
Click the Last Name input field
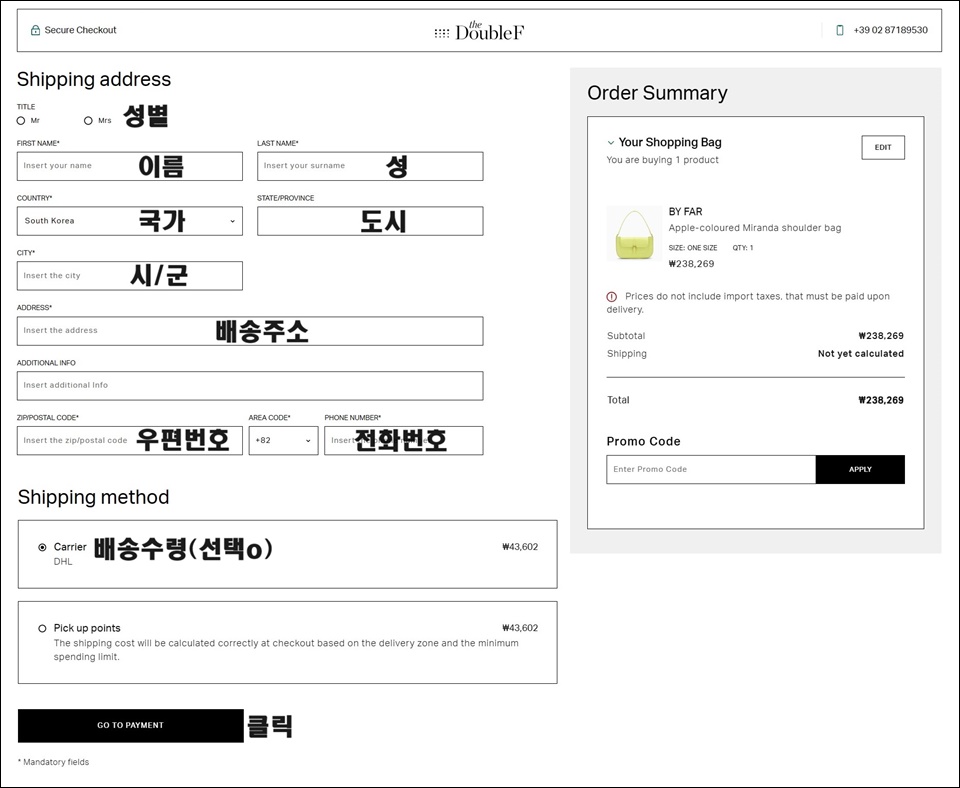click(x=370, y=166)
